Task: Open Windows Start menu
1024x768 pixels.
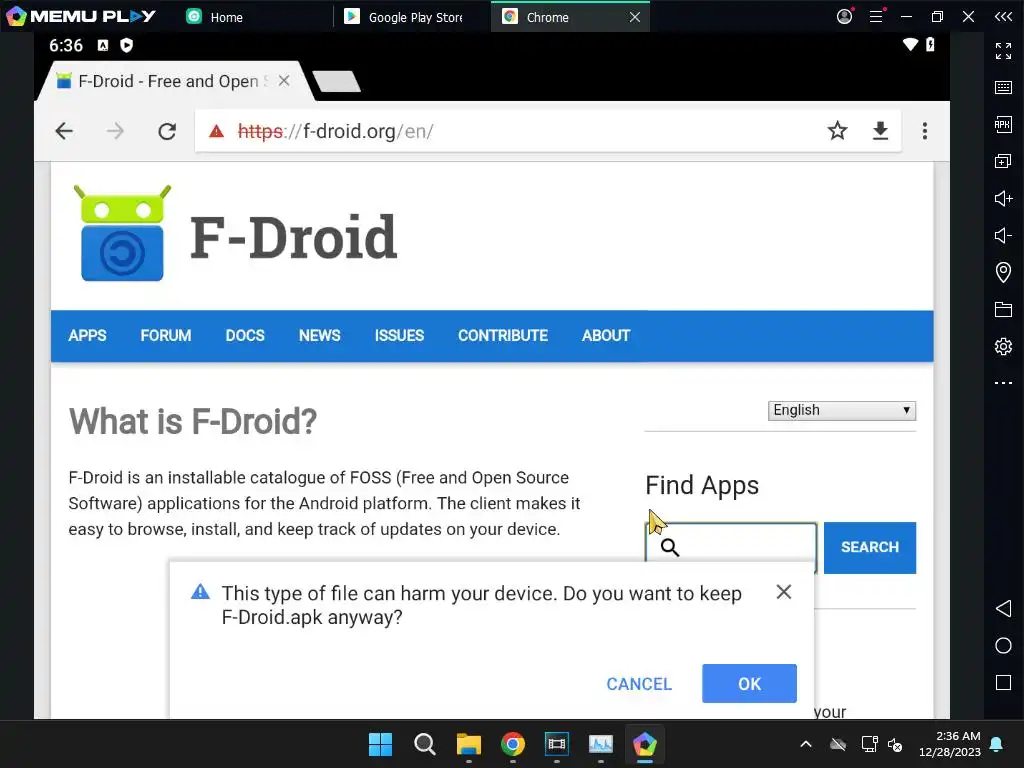Action: click(x=380, y=744)
